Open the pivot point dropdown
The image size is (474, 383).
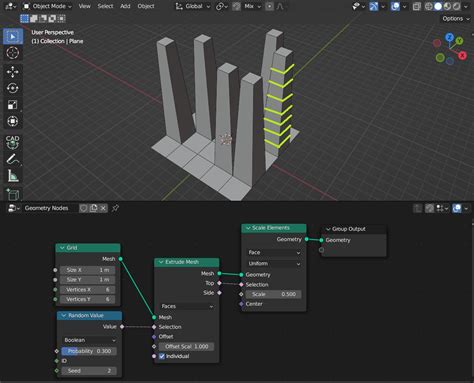222,6
